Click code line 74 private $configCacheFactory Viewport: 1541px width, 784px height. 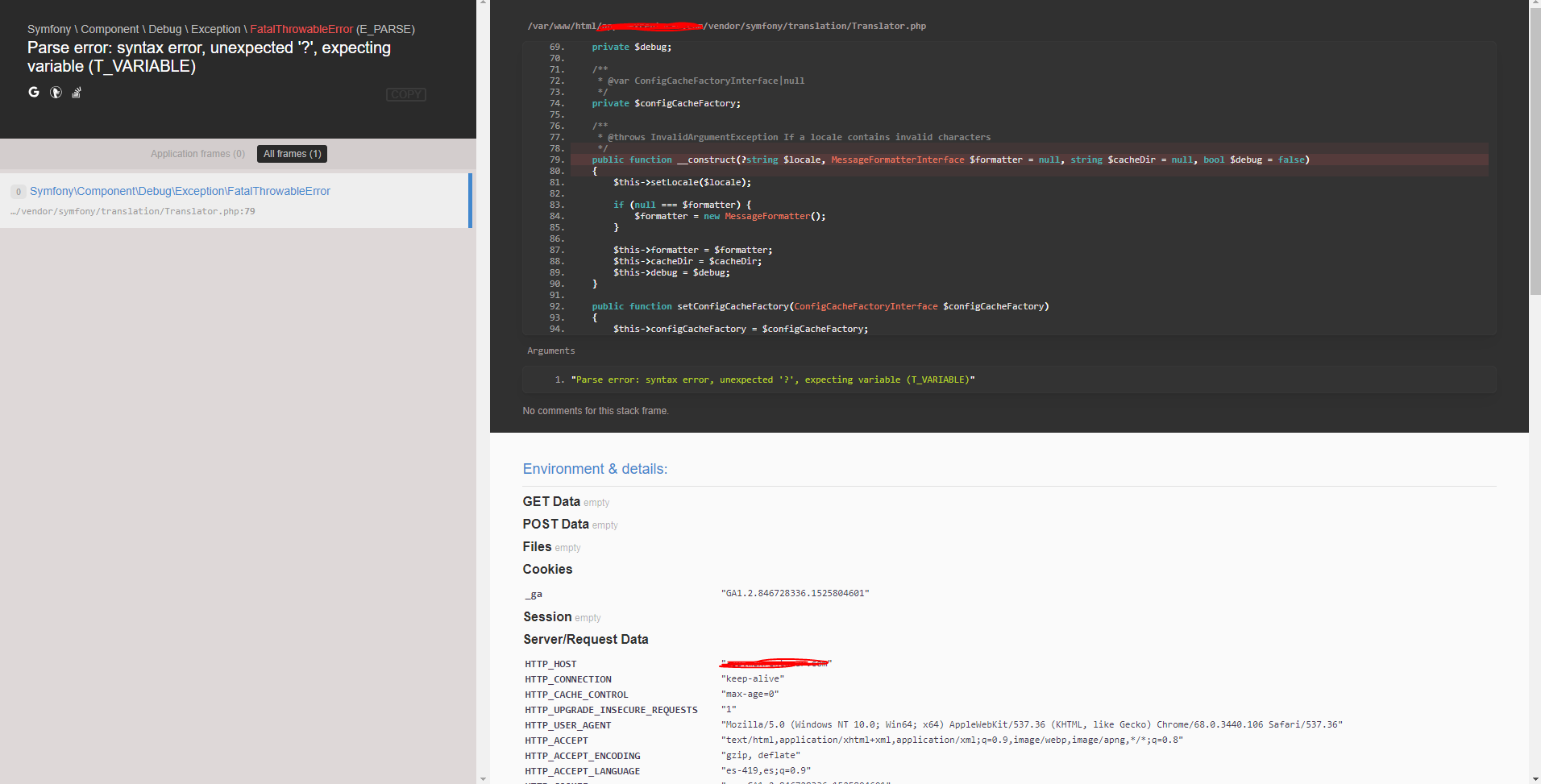666,103
